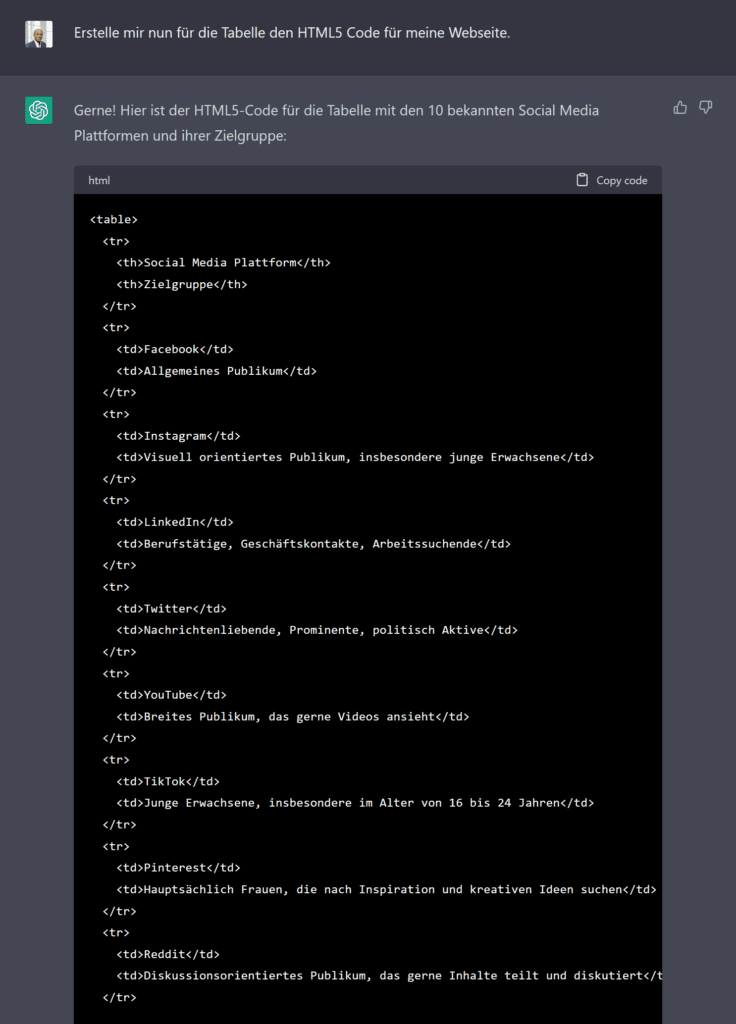Click the Nachrichtenliebende, Prominente code line
The width and height of the screenshot is (736, 1024).
point(317,630)
